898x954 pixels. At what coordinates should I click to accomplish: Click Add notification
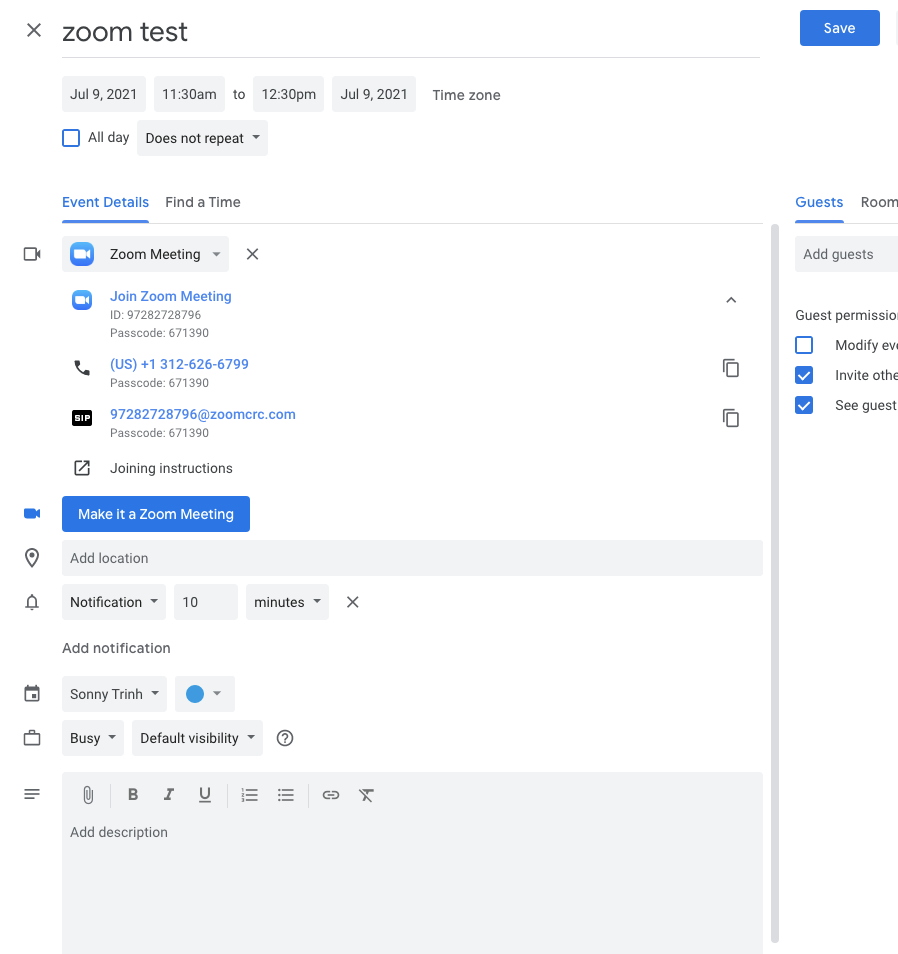coord(116,648)
